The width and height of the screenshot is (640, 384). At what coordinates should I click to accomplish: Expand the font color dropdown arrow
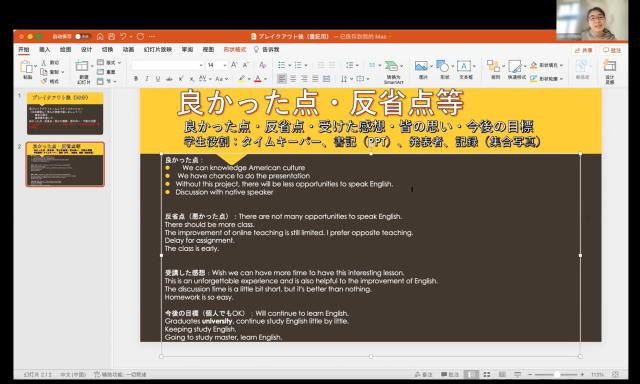click(x=265, y=79)
